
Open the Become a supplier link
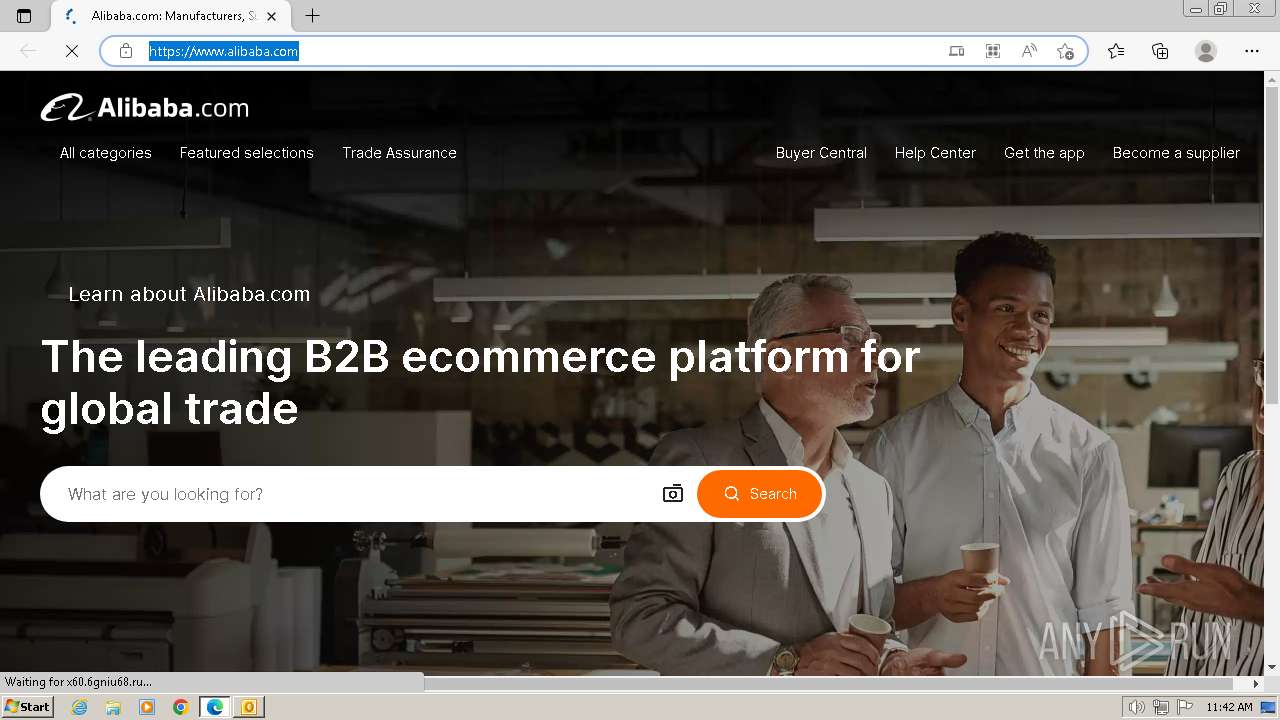click(x=1176, y=153)
